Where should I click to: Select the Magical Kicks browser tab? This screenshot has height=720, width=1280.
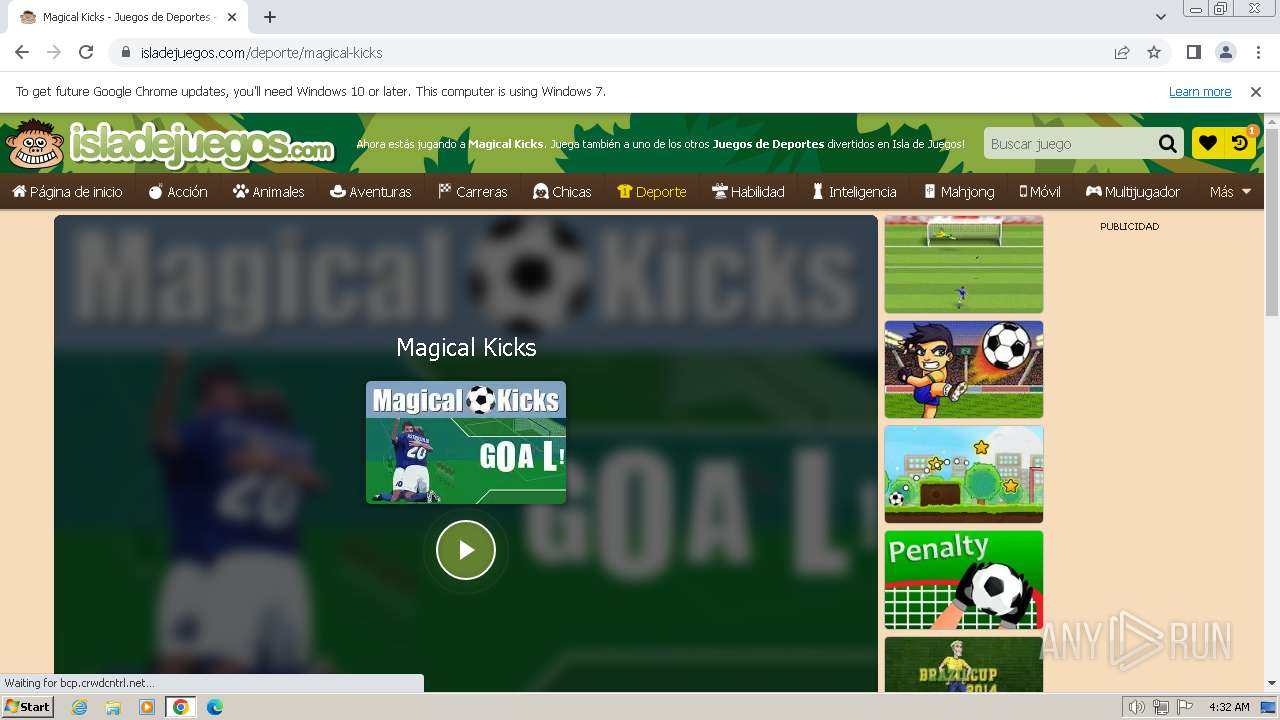click(128, 17)
